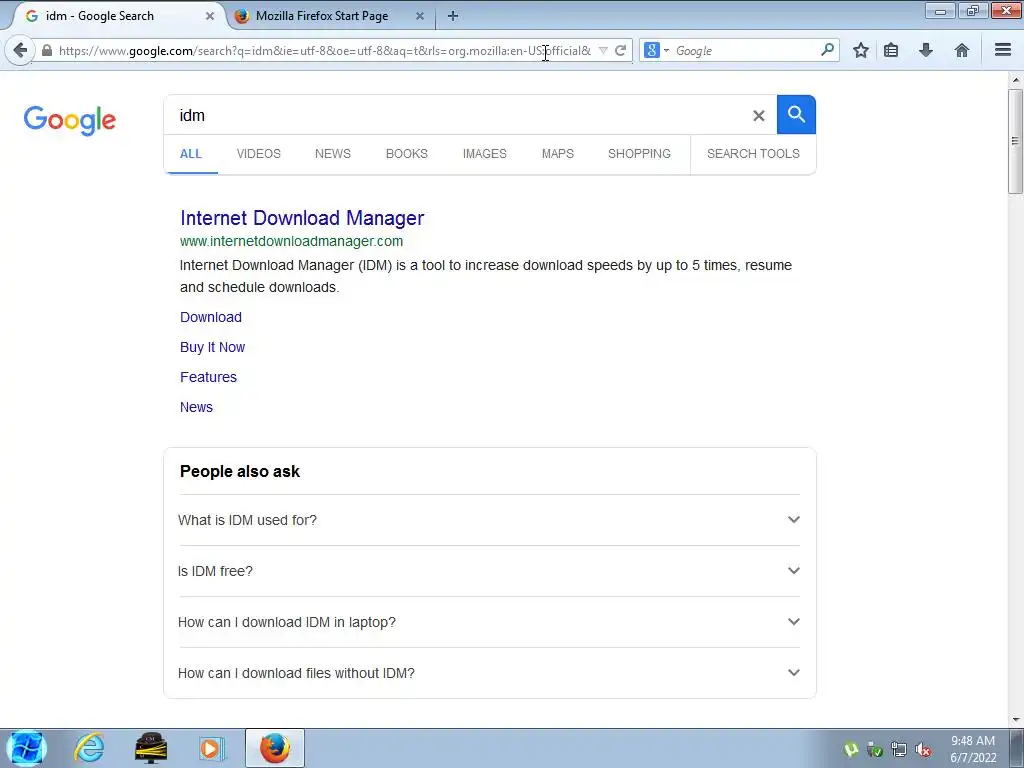Select the ALL results tab
The image size is (1024, 768).
click(x=191, y=153)
